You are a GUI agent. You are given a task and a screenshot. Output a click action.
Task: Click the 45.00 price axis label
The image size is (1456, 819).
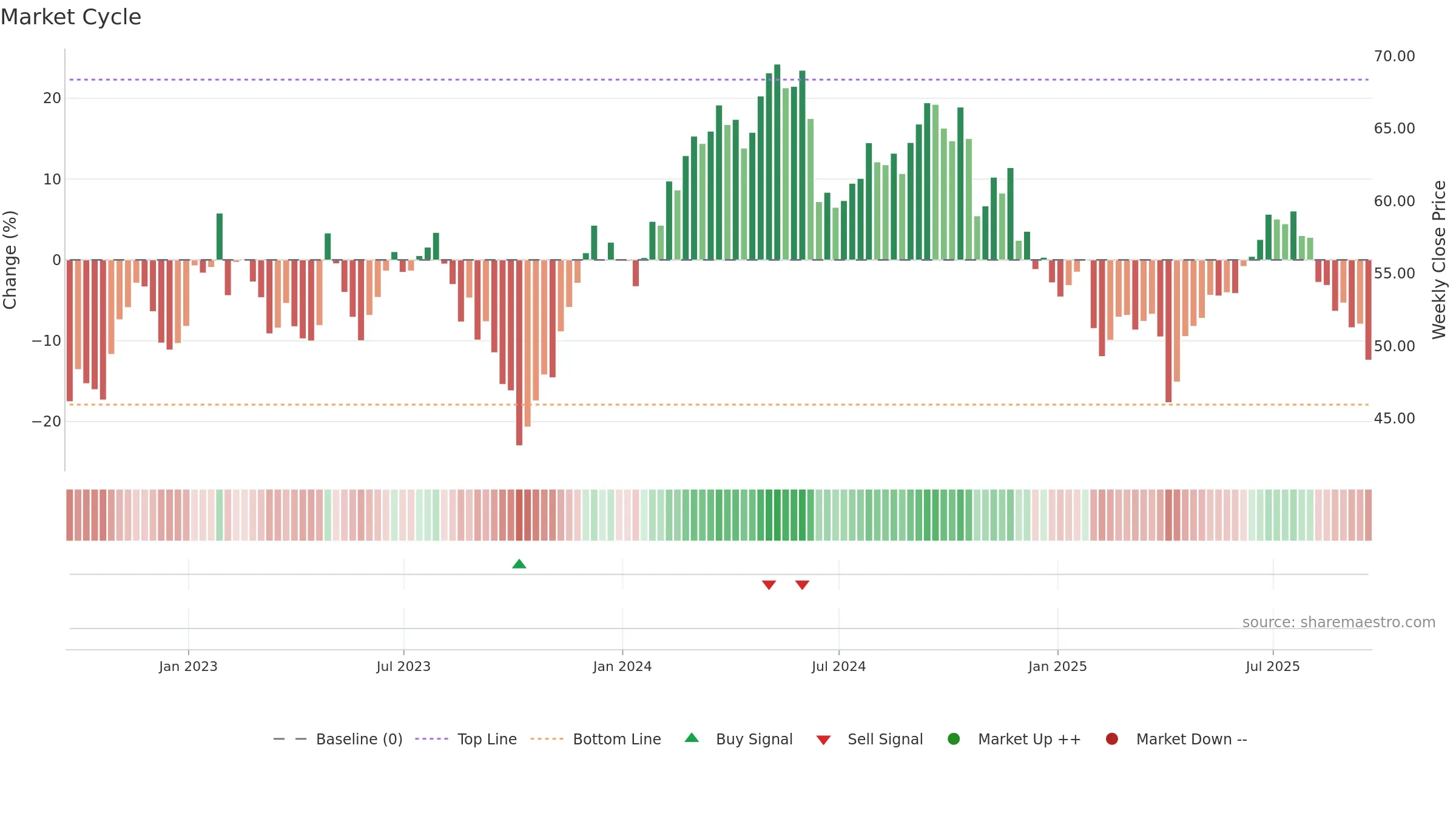[x=1394, y=418]
